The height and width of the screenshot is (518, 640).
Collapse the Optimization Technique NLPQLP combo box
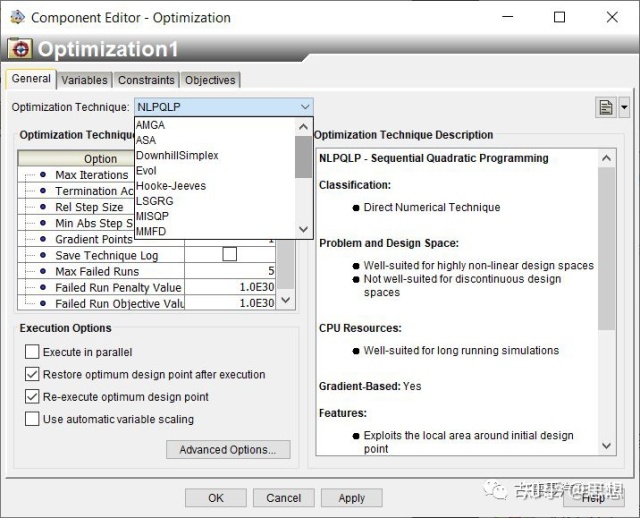pyautogui.click(x=304, y=107)
